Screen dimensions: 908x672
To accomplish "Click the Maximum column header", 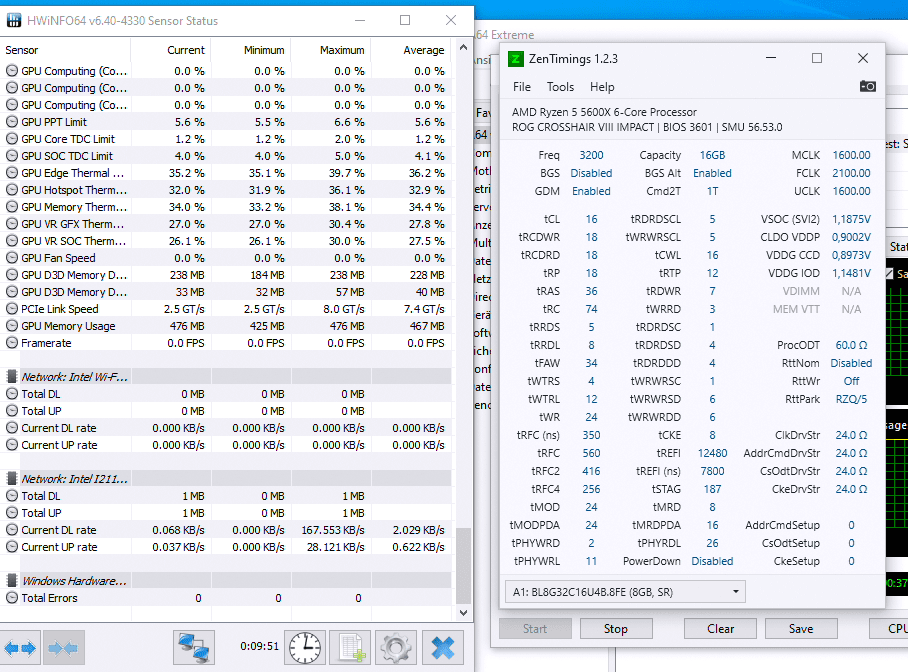I will tap(331, 50).
